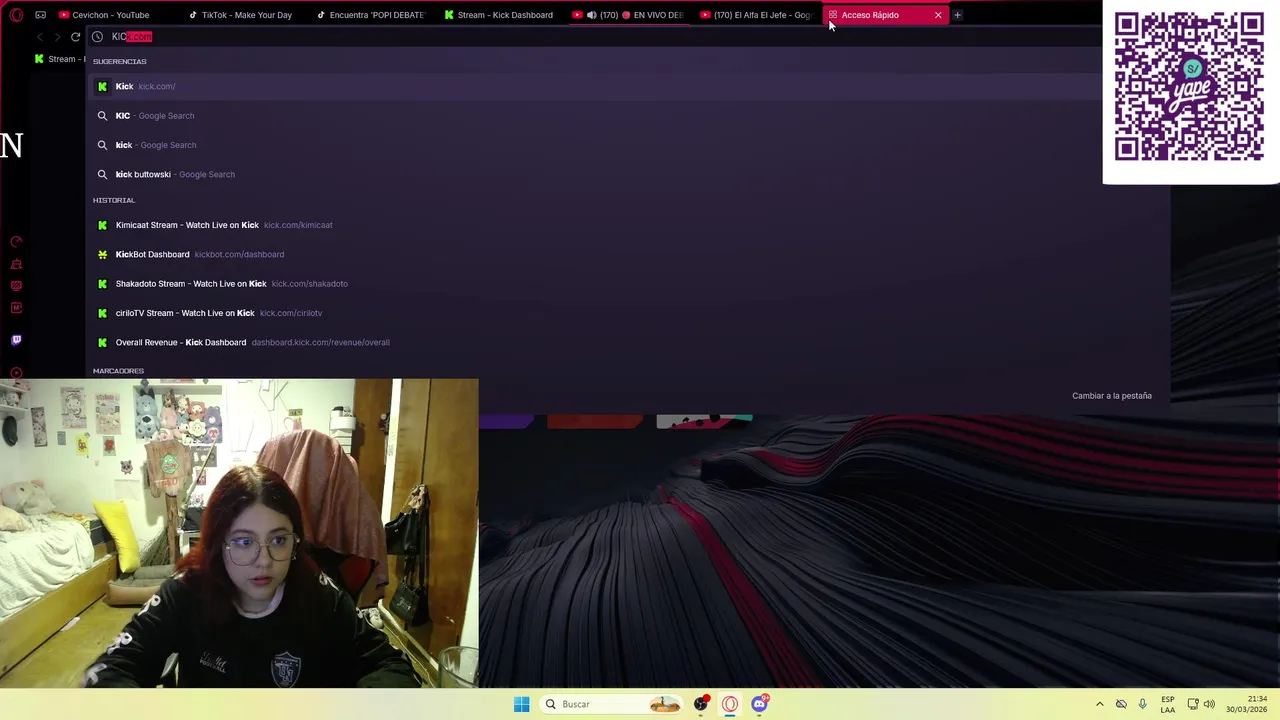Viewport: 1280px width, 720px height.
Task: Open GX Cleaner broom sidebar icon
Action: click(16, 264)
